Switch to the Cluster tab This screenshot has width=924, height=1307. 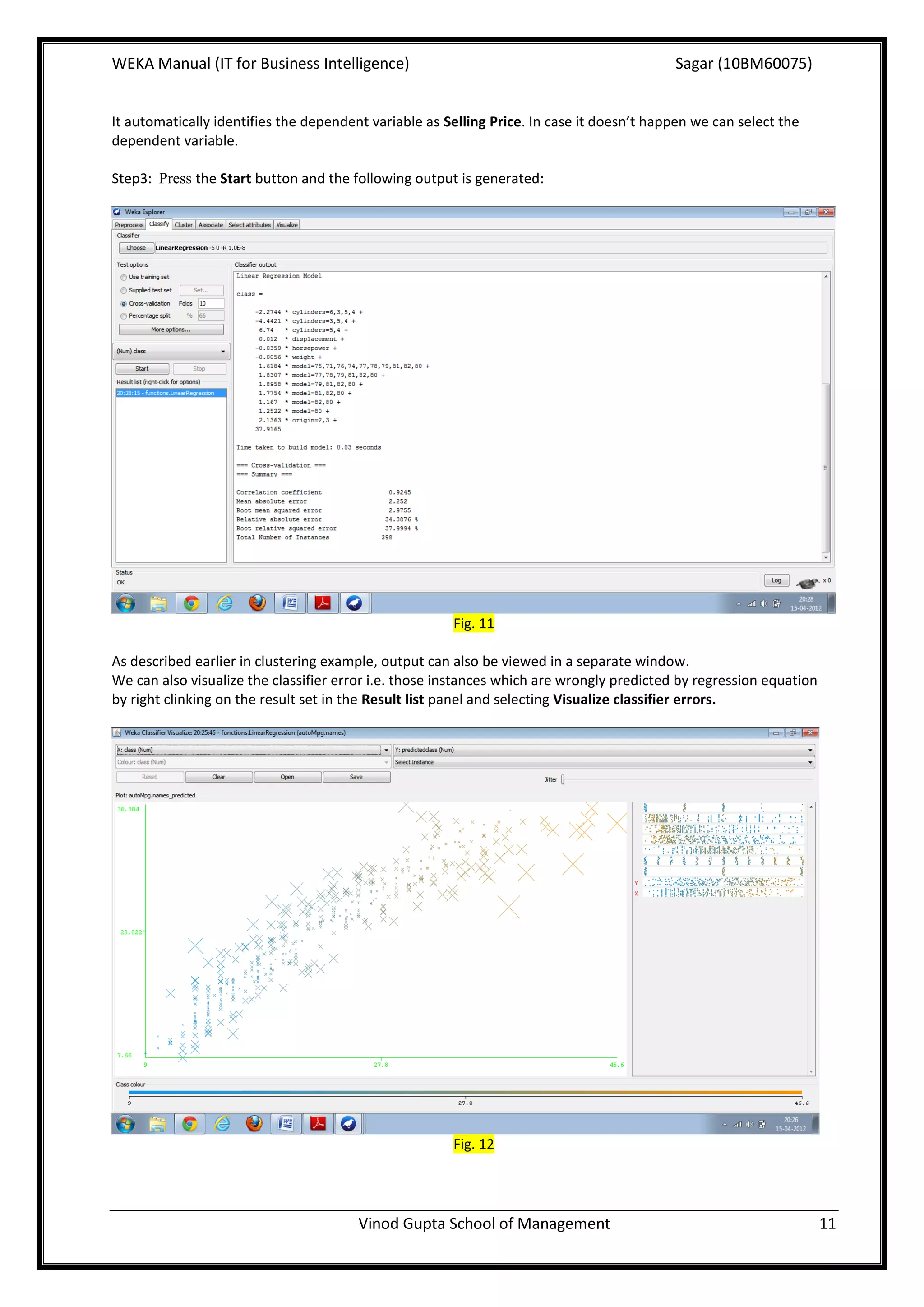(184, 225)
